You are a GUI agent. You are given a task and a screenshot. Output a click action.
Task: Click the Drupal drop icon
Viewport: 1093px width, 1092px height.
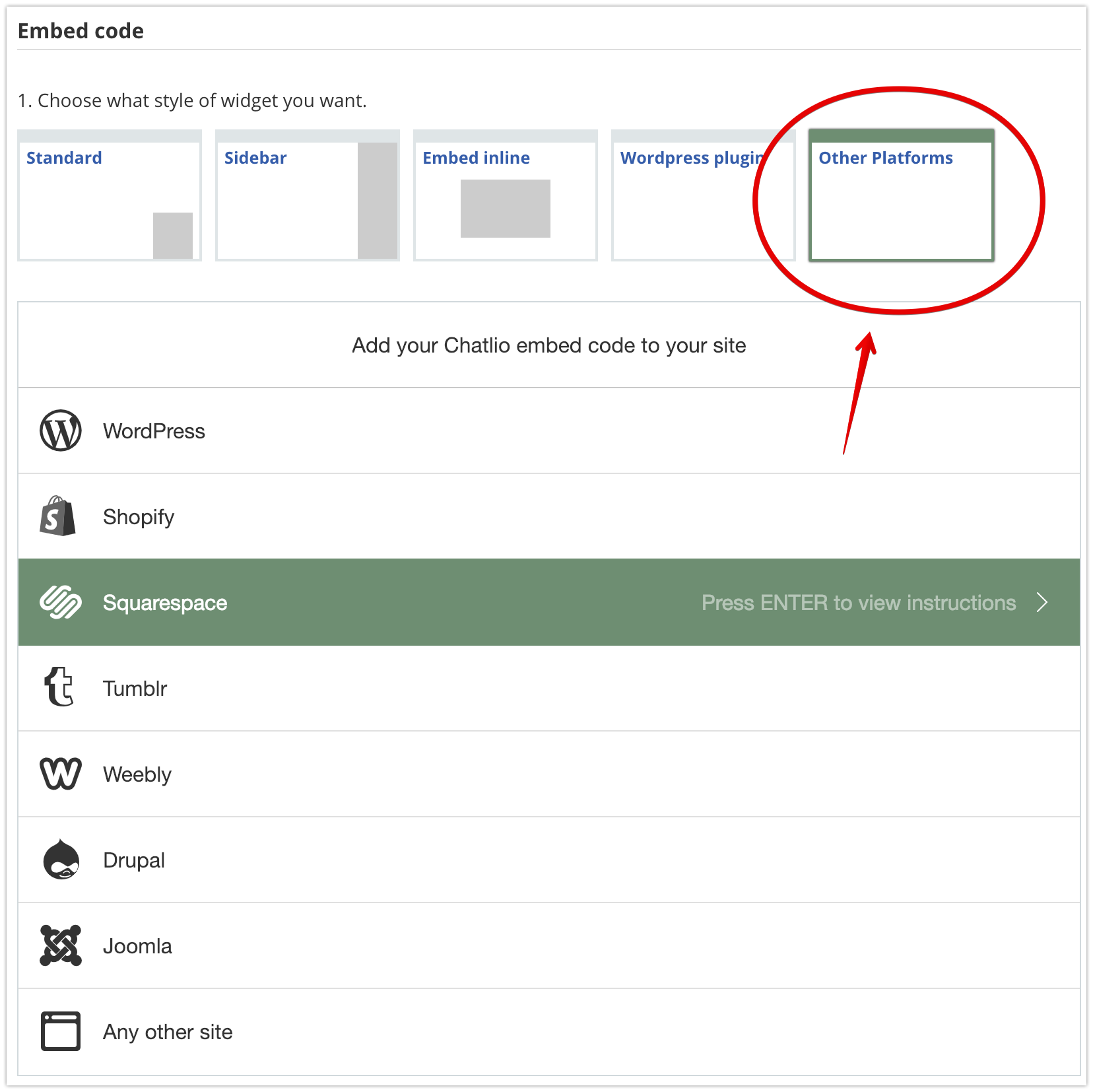[x=61, y=859]
